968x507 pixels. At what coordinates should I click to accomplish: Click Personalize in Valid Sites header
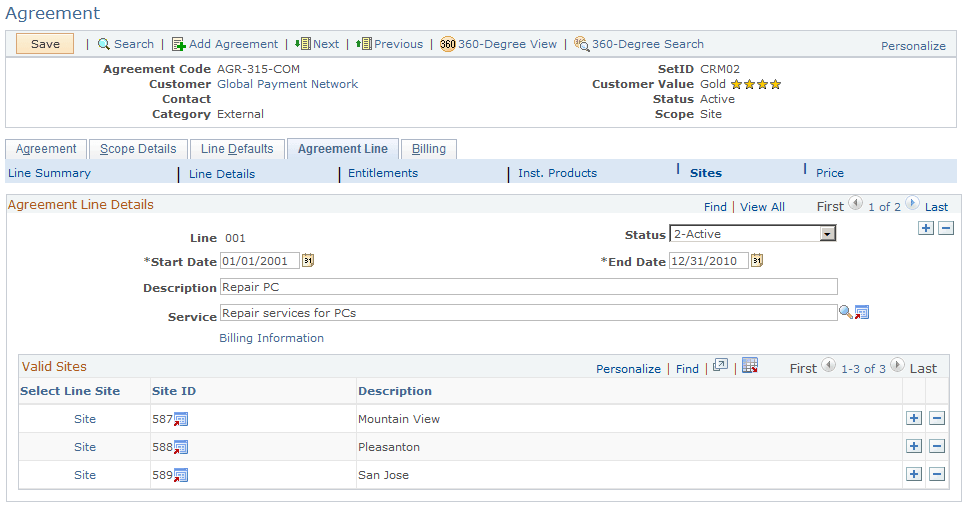(628, 369)
